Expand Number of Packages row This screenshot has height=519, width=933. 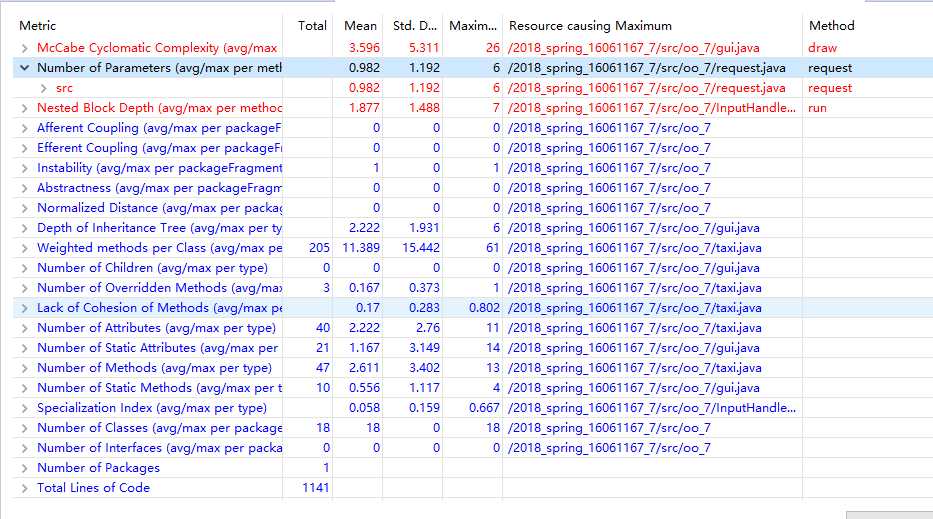click(x=24, y=468)
